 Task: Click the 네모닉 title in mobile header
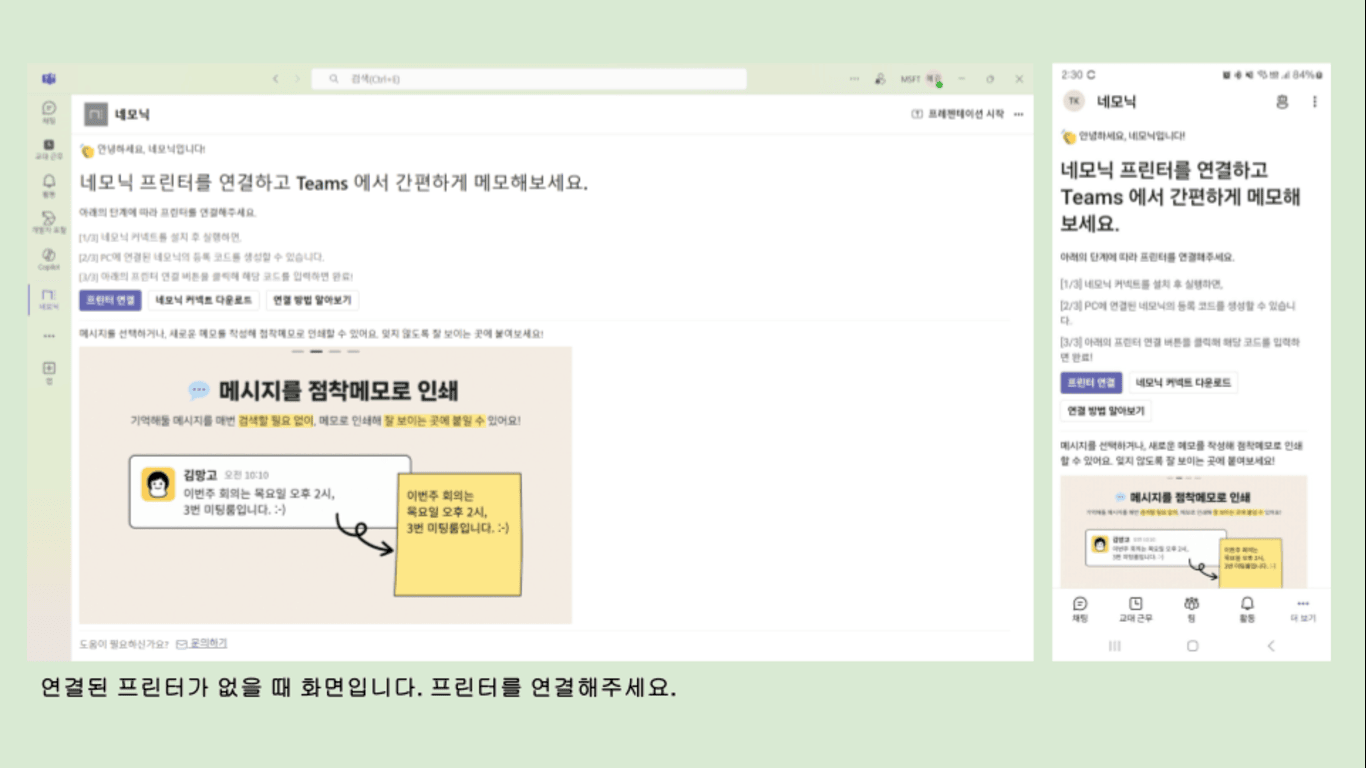[x=1117, y=101]
